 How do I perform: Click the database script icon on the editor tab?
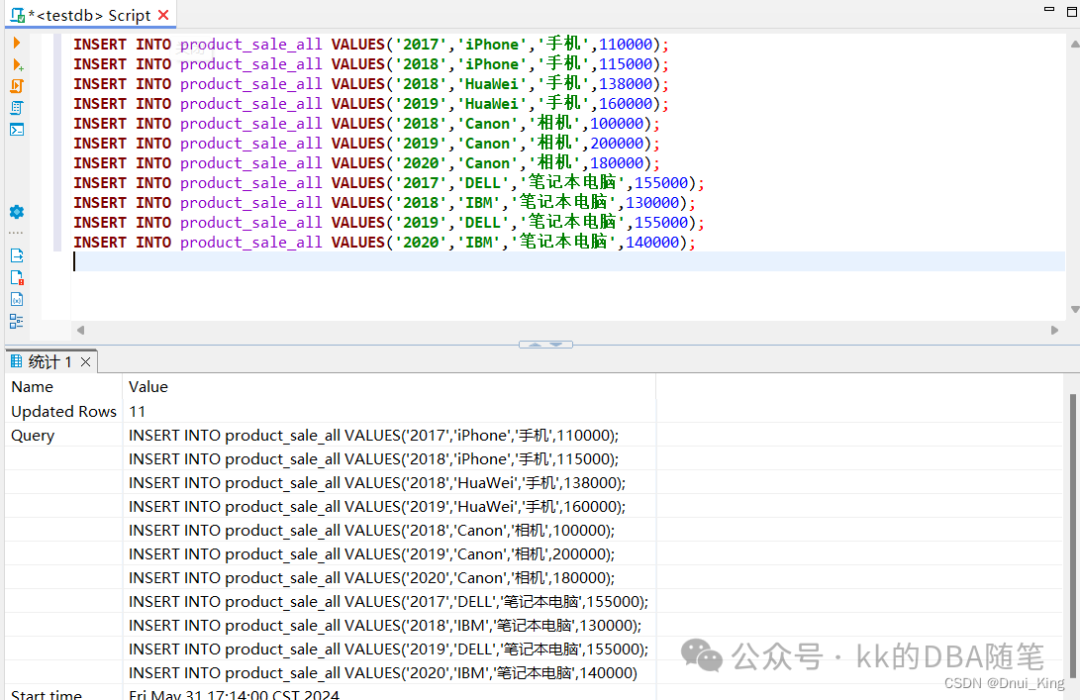click(x=18, y=15)
